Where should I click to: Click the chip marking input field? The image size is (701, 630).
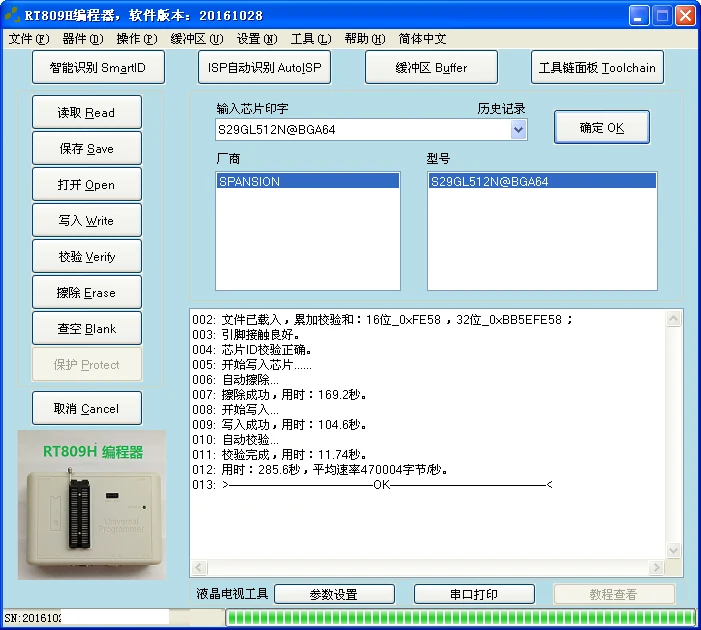coord(363,130)
